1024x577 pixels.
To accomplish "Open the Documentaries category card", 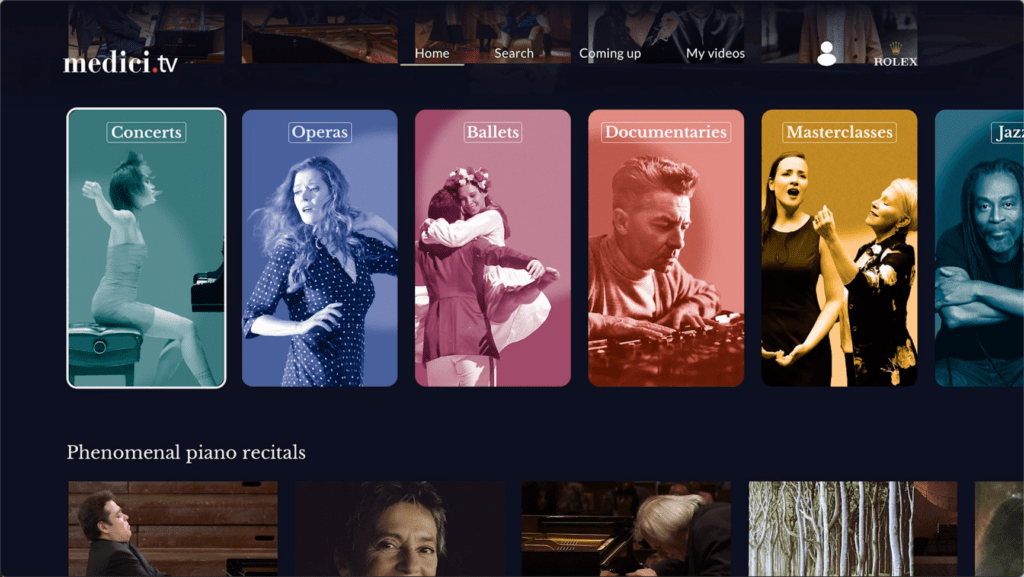I will [665, 248].
